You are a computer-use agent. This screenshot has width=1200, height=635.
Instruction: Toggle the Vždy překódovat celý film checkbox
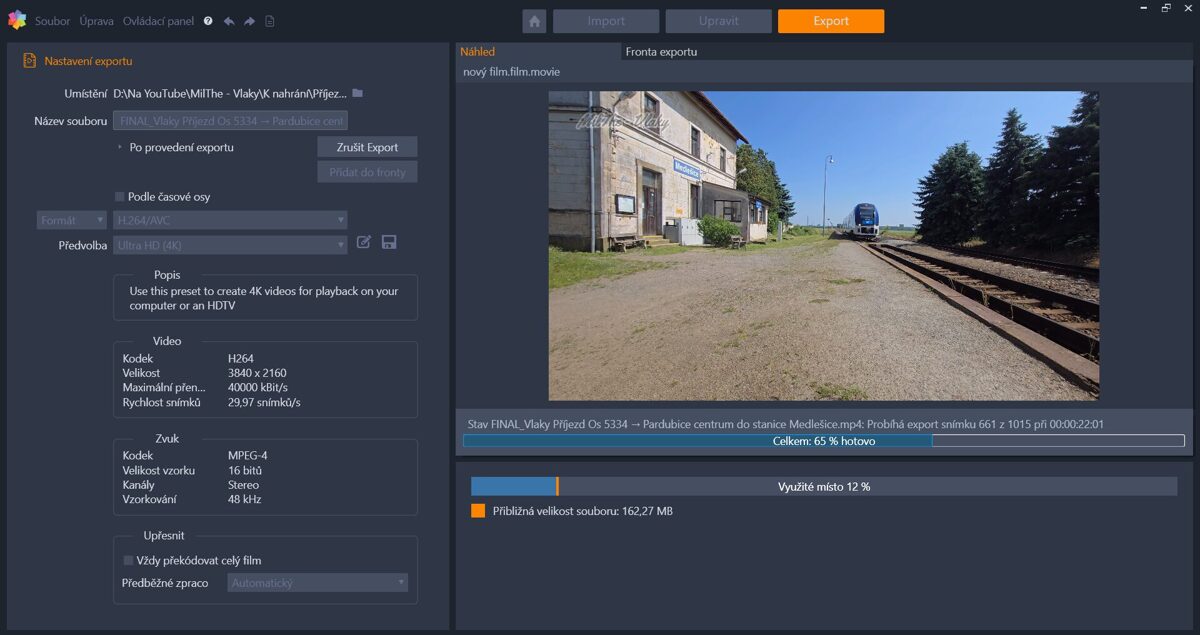point(128,561)
